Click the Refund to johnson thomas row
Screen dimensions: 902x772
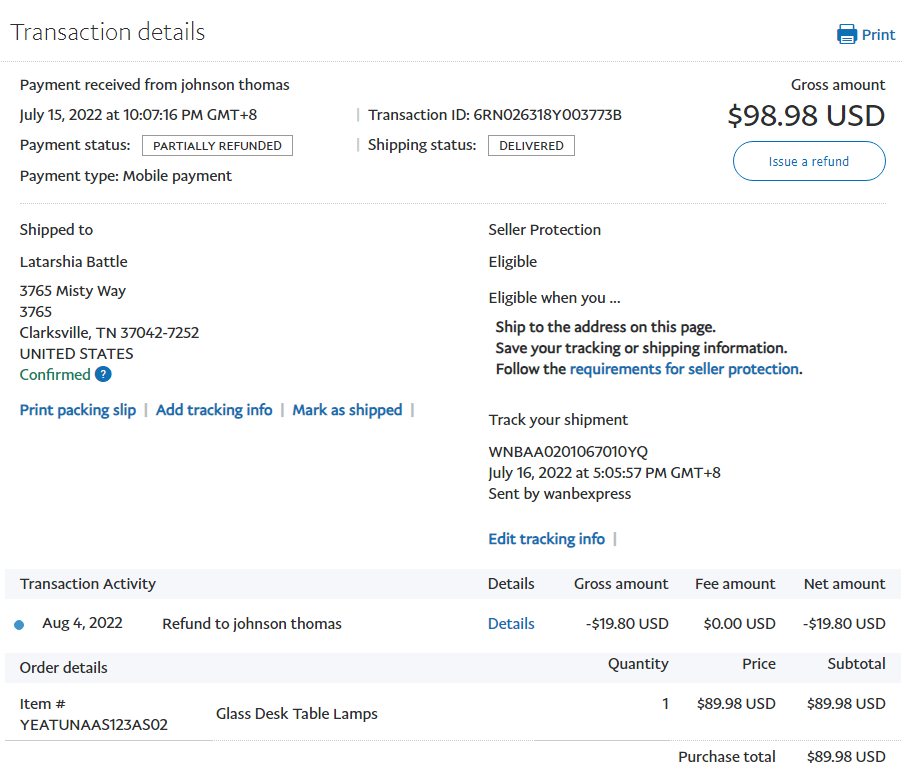[x=252, y=624]
